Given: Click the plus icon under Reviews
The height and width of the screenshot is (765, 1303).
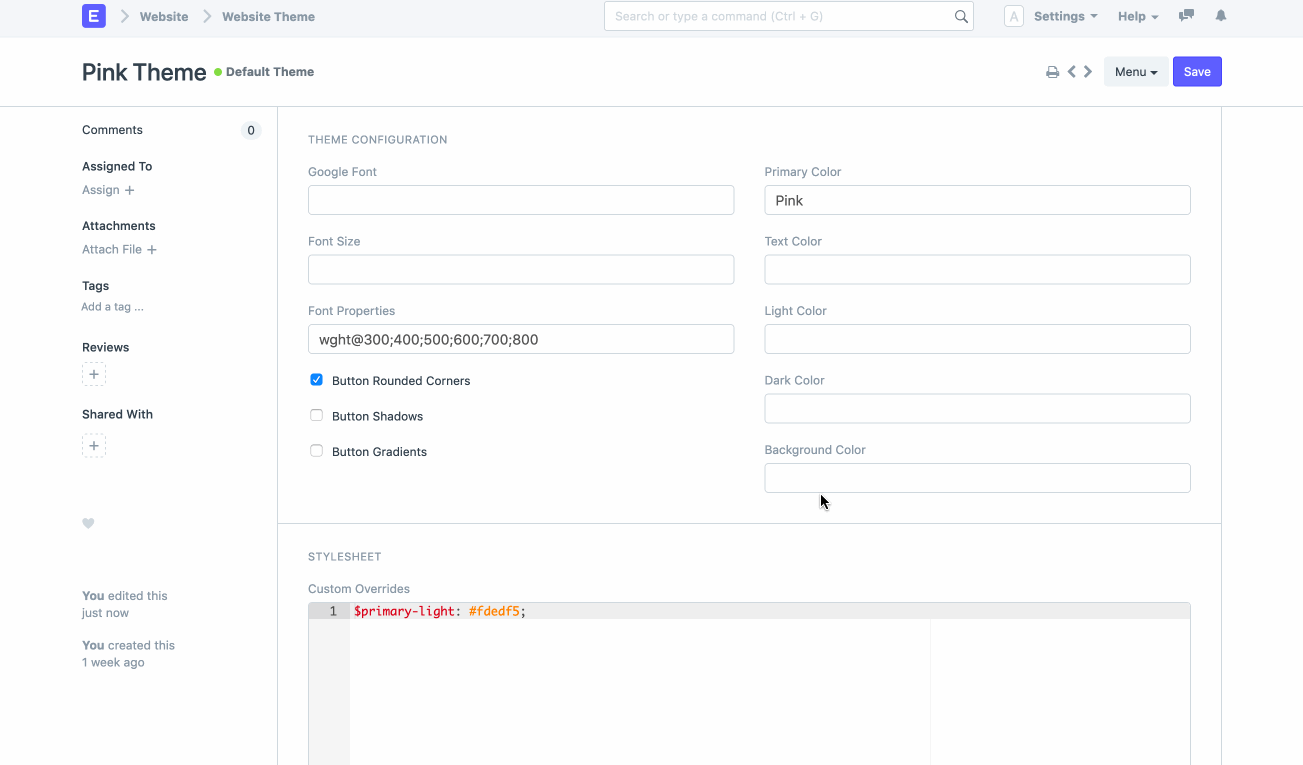Looking at the screenshot, I should (93, 374).
